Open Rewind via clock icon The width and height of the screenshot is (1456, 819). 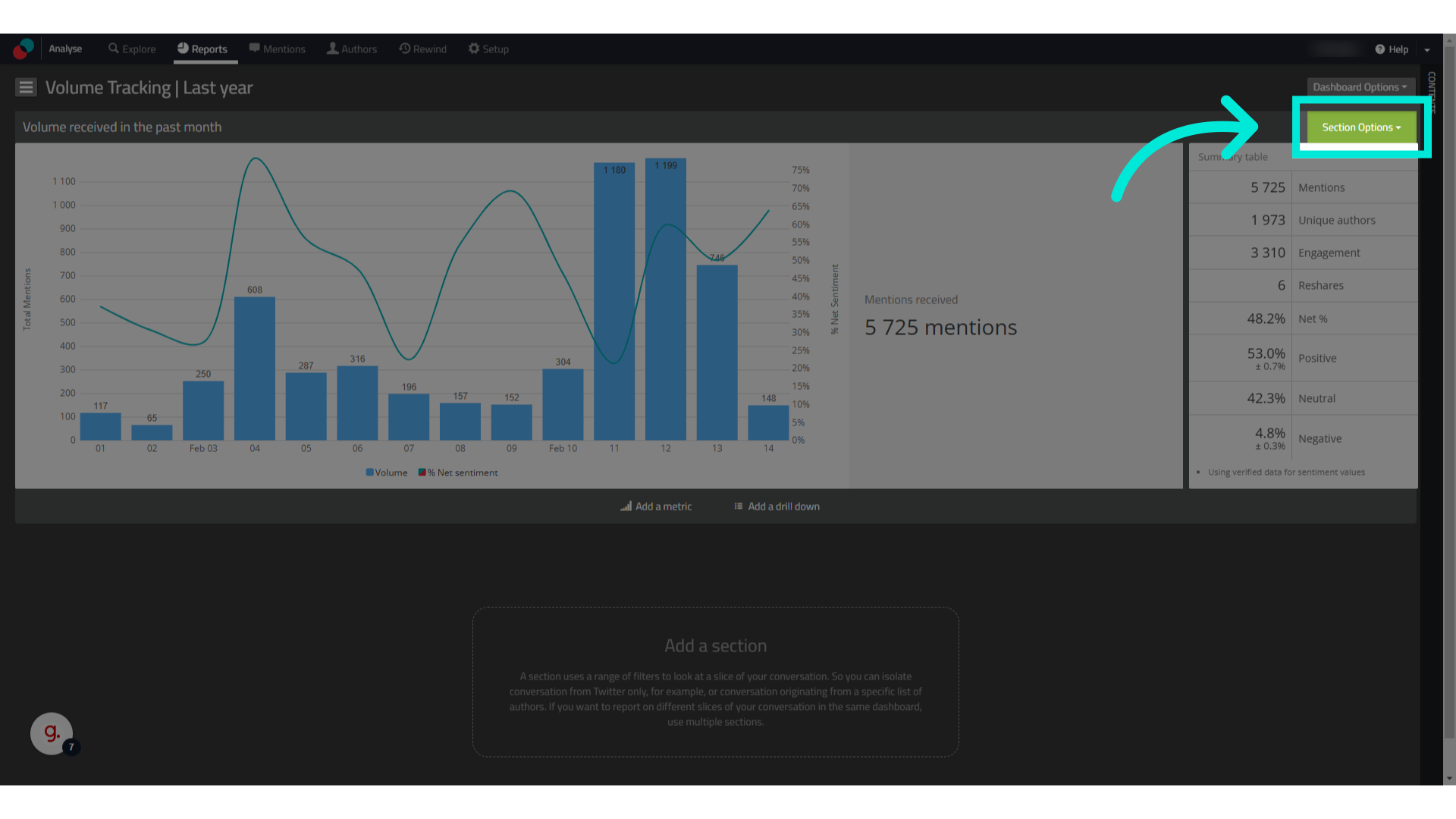(x=405, y=49)
